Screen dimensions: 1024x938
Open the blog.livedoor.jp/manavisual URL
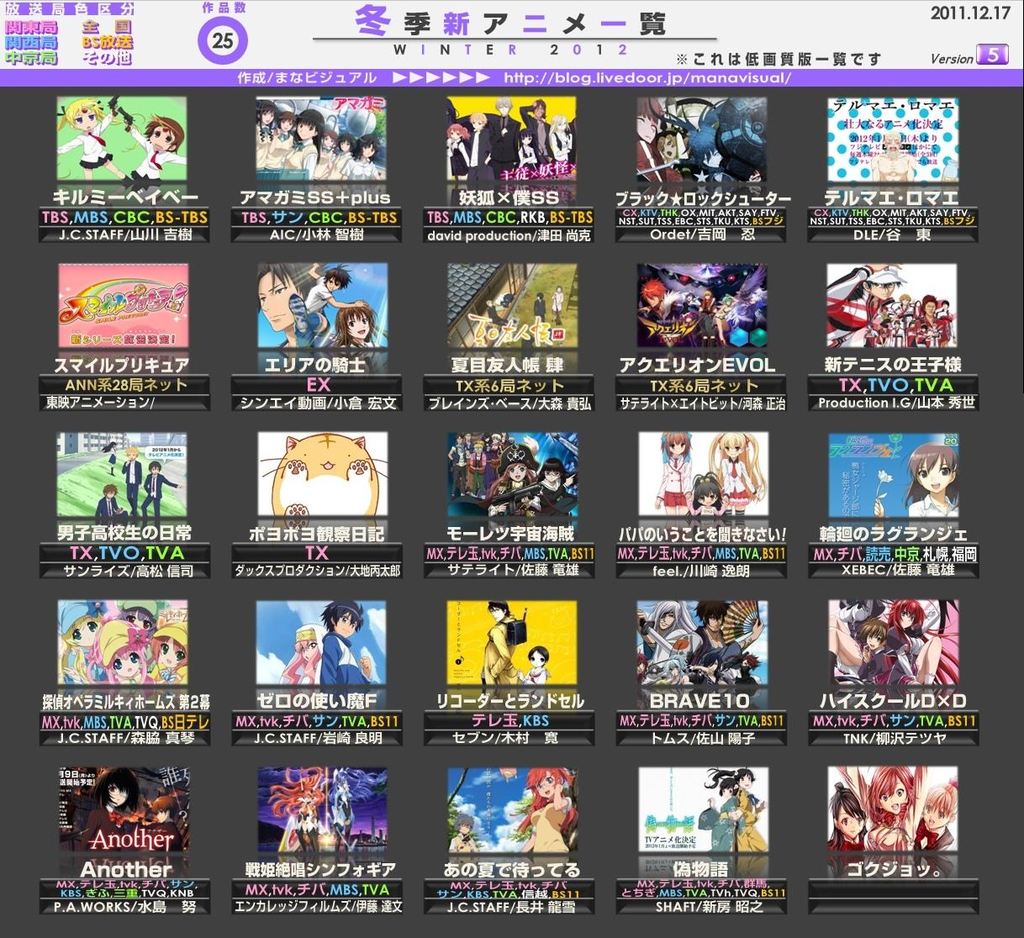[648, 77]
